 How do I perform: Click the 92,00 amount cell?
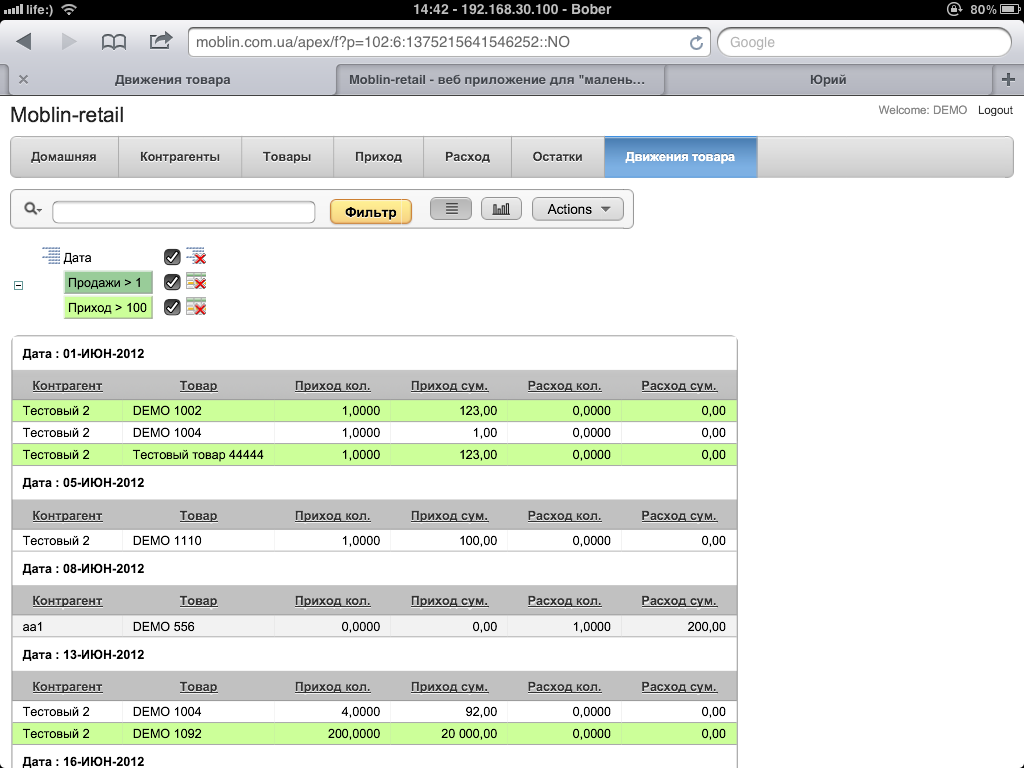click(449, 712)
